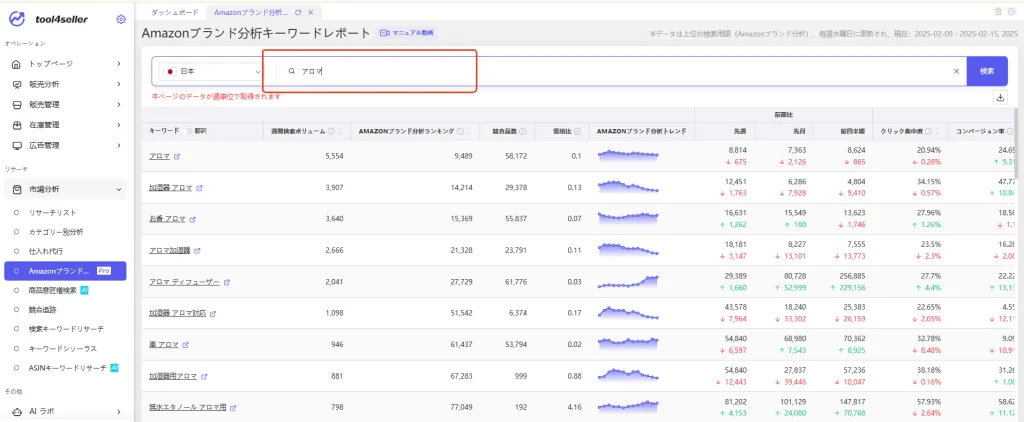The image size is (1024, 422).
Task: Click the 先週 column header
Action: point(739,131)
